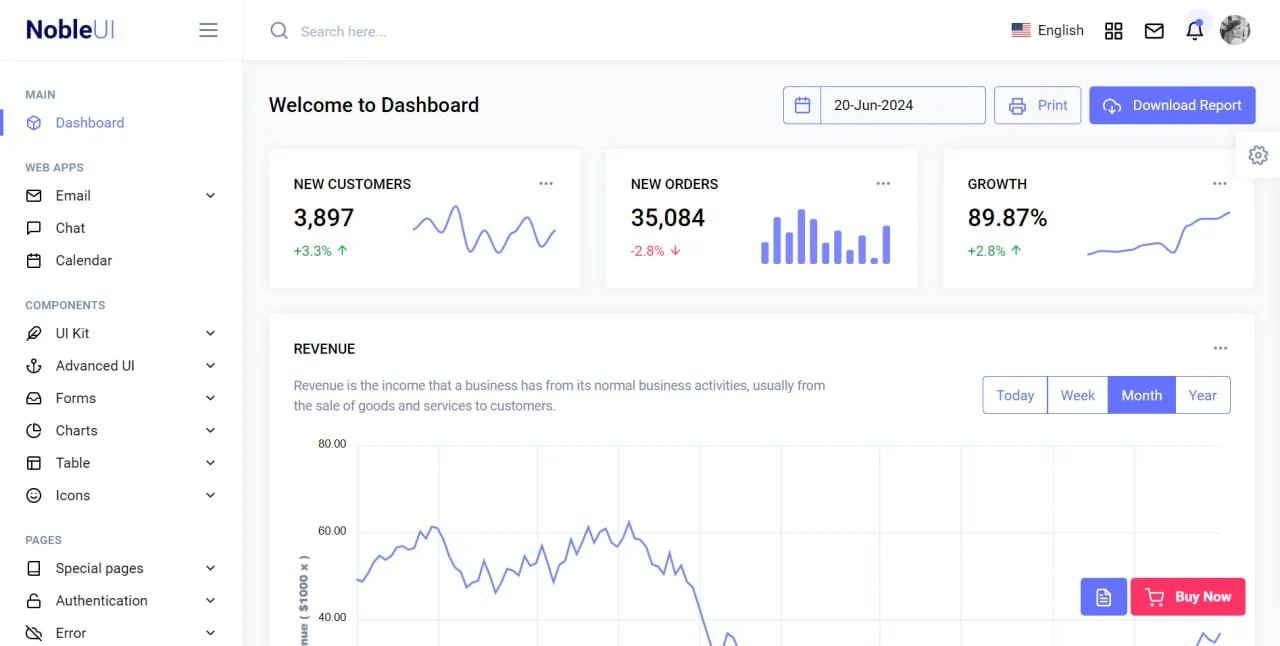
Task: Open Chat in the sidebar
Action: (x=70, y=228)
